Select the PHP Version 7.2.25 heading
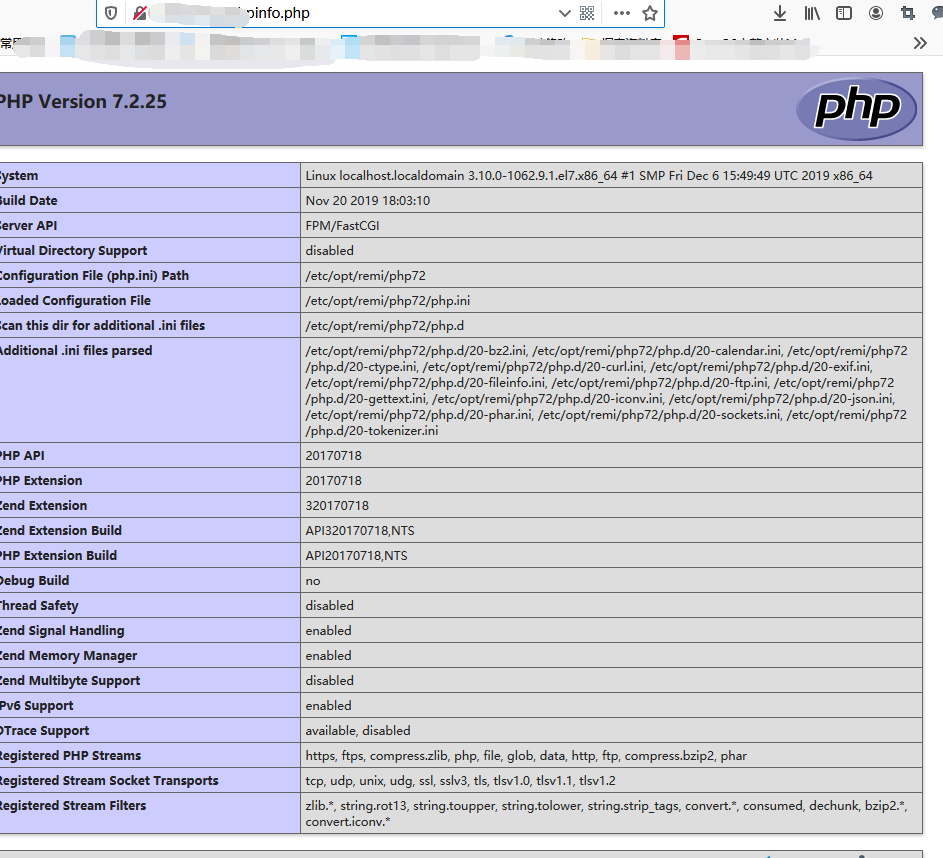The width and height of the screenshot is (943, 858). (82, 102)
